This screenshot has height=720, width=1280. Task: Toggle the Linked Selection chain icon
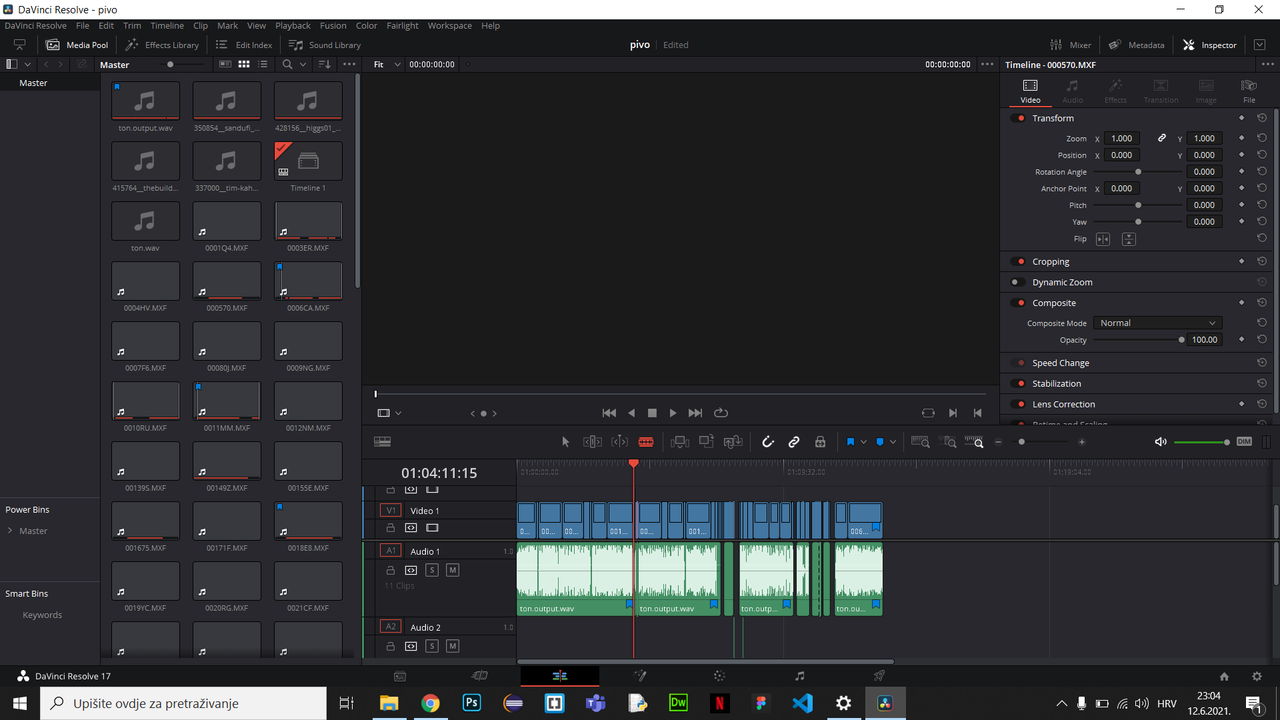click(794, 442)
